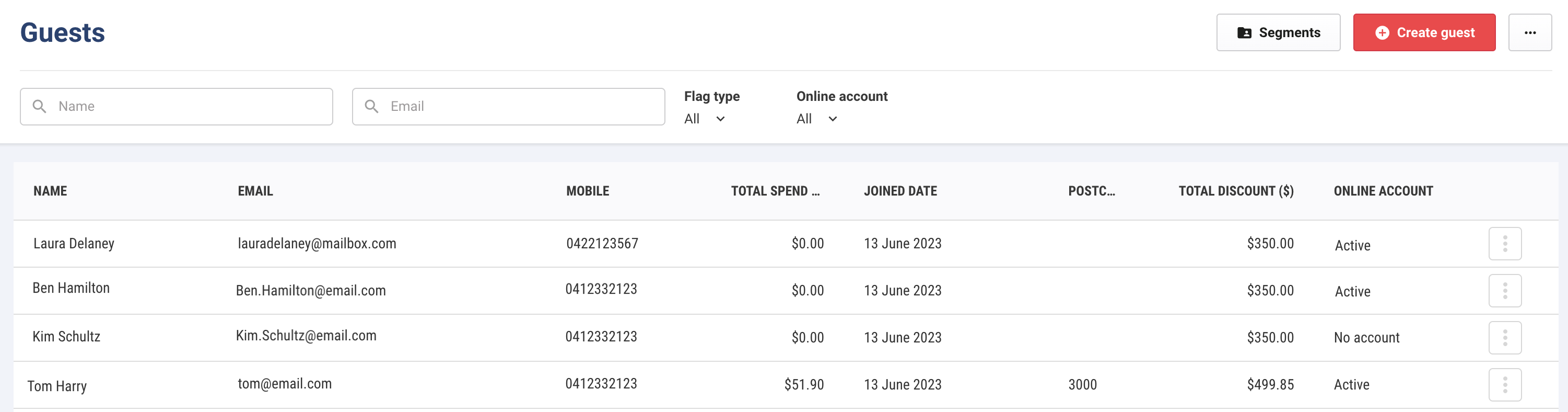Click the POSTC... column header

pyautogui.click(x=1092, y=191)
